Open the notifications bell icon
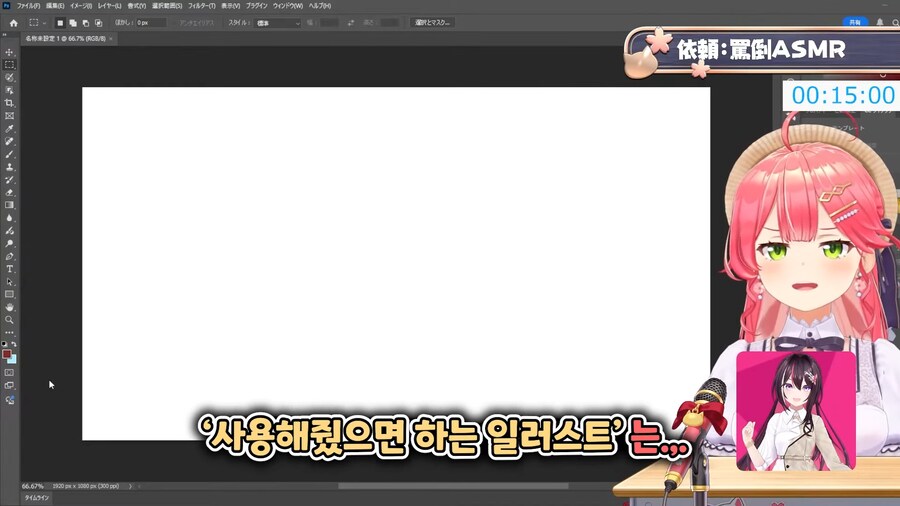This screenshot has width=900, height=506. (880, 22)
